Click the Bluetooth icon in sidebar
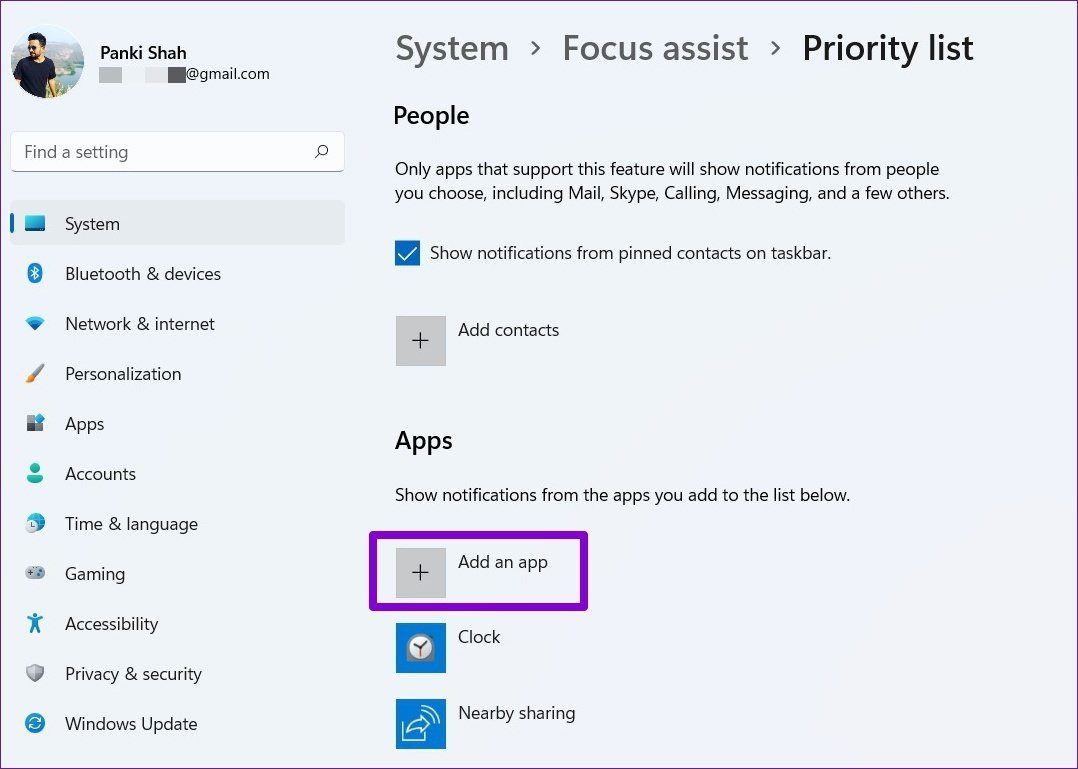 [x=35, y=274]
